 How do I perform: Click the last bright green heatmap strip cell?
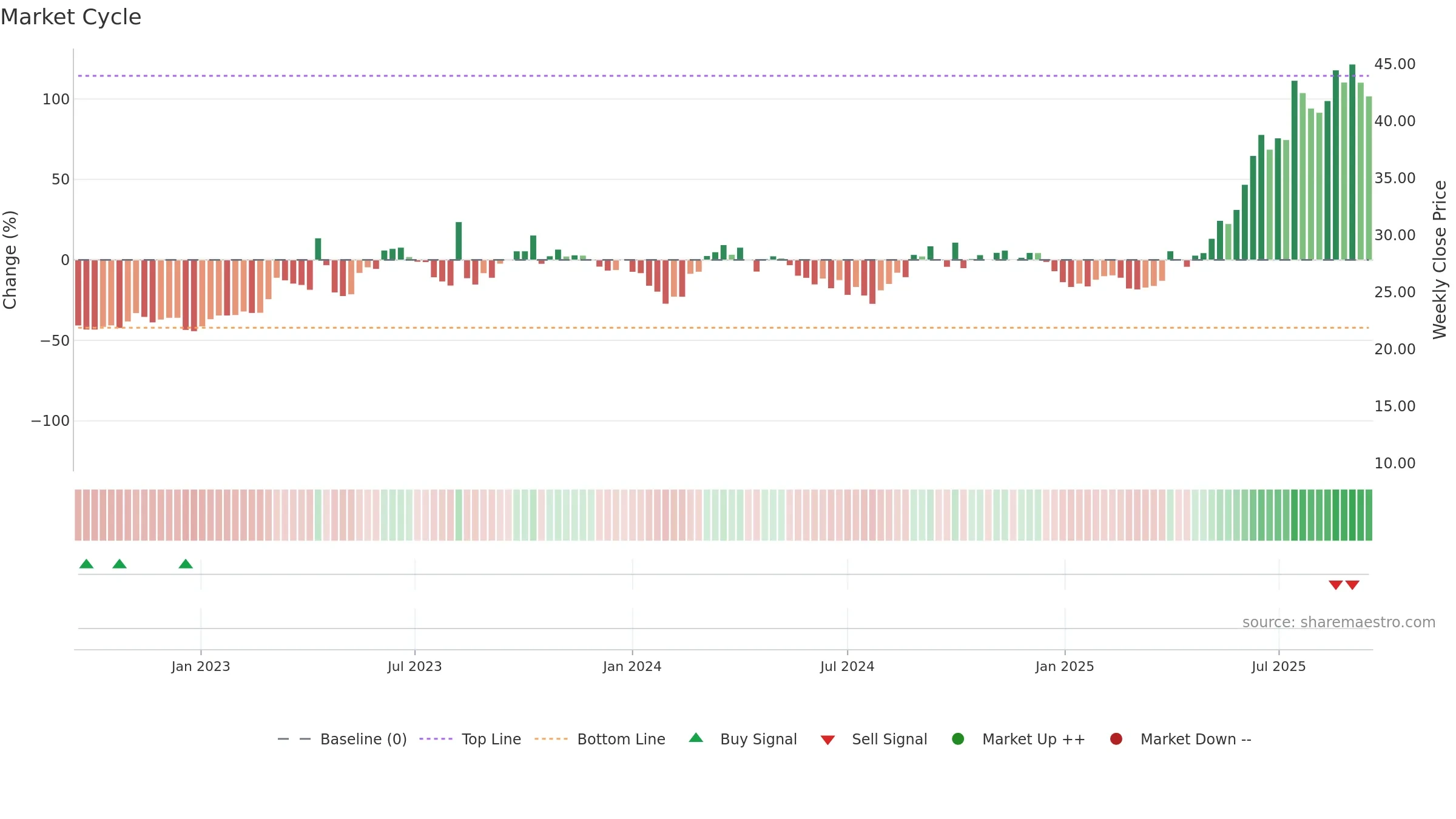(x=1369, y=515)
